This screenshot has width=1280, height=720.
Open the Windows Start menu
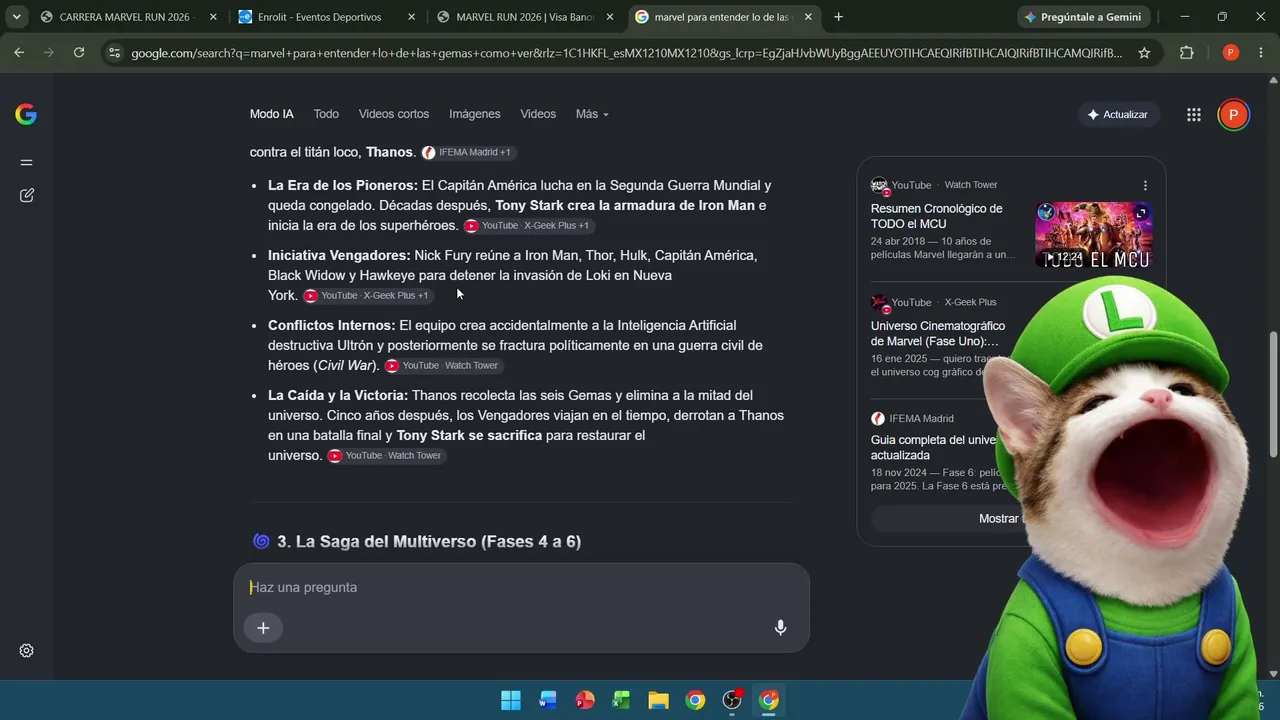click(511, 700)
